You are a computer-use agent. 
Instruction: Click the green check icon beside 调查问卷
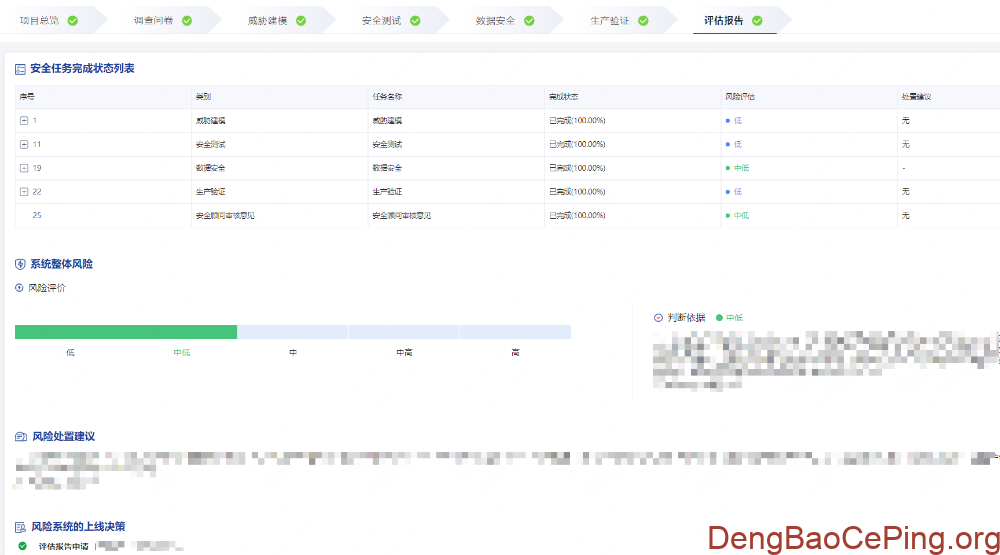point(187,20)
